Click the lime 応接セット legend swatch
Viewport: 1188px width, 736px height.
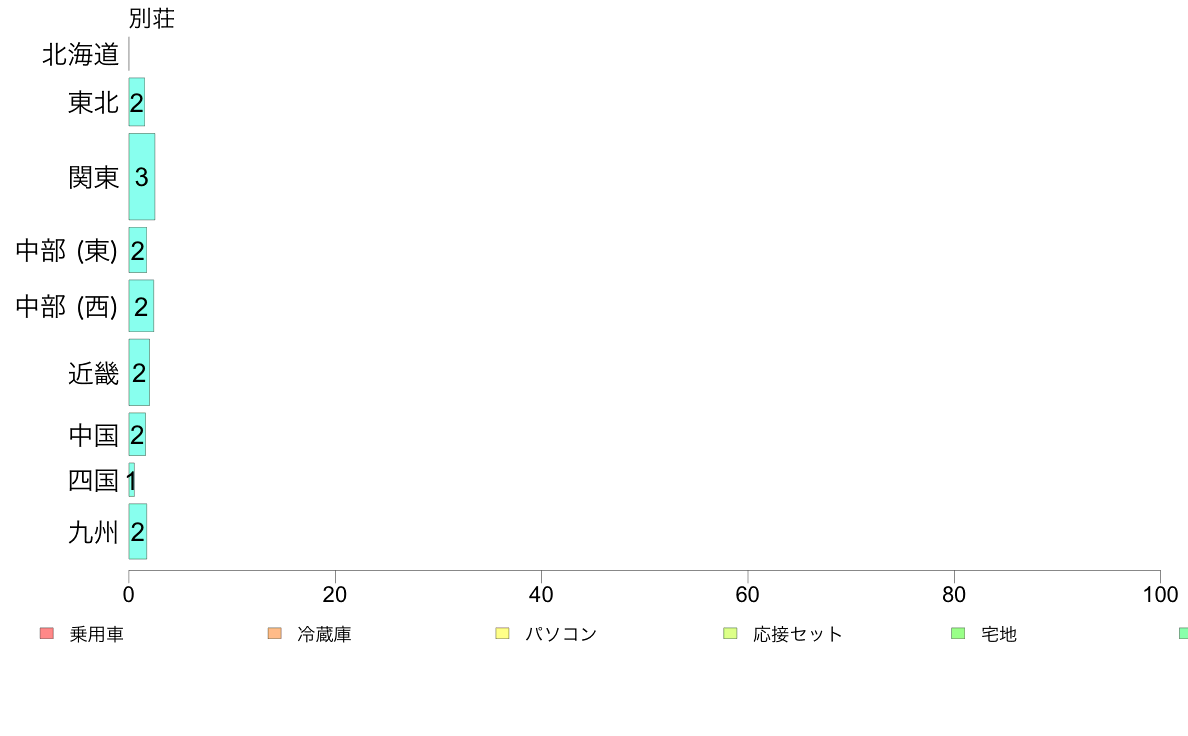point(730,633)
